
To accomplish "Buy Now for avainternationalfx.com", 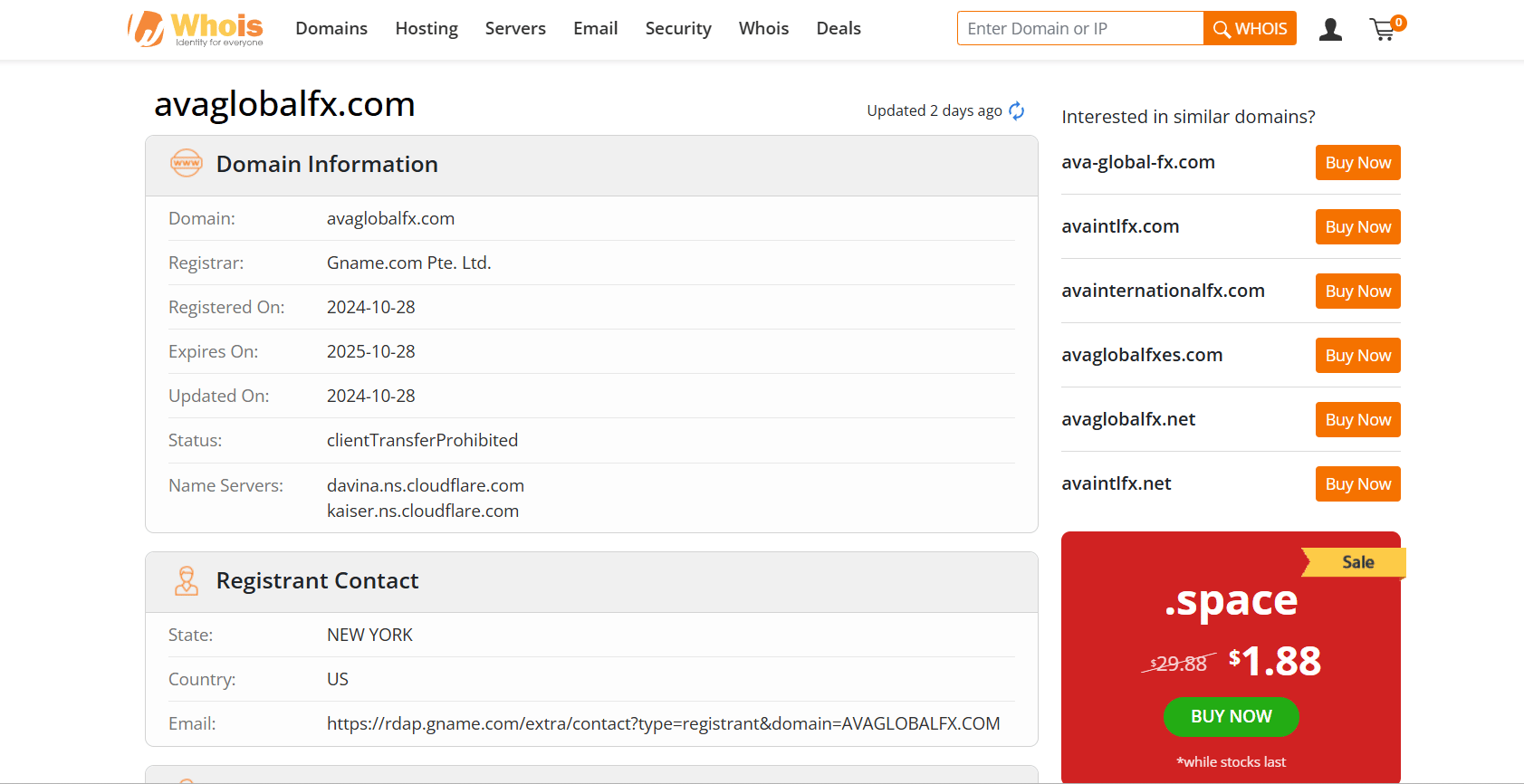I will 1358,292.
